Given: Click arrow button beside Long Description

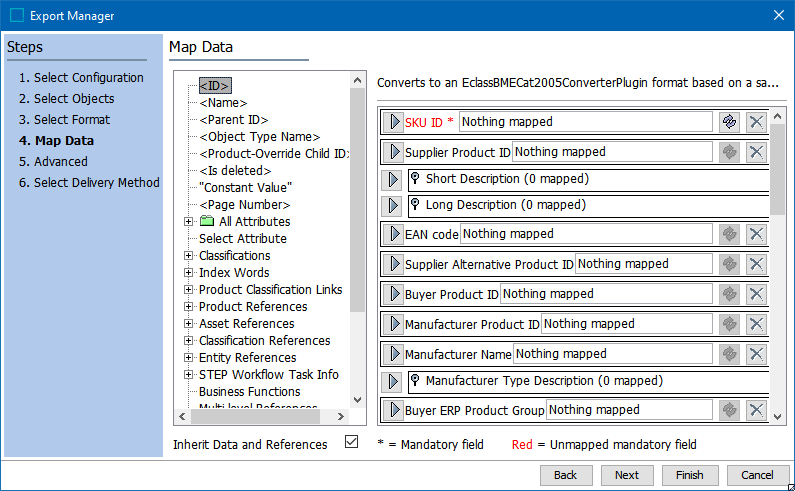Looking at the screenshot, I should pos(393,205).
